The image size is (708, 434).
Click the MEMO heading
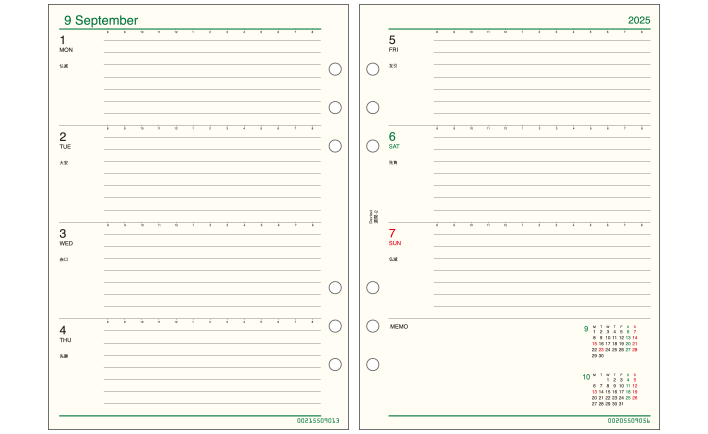tap(399, 327)
